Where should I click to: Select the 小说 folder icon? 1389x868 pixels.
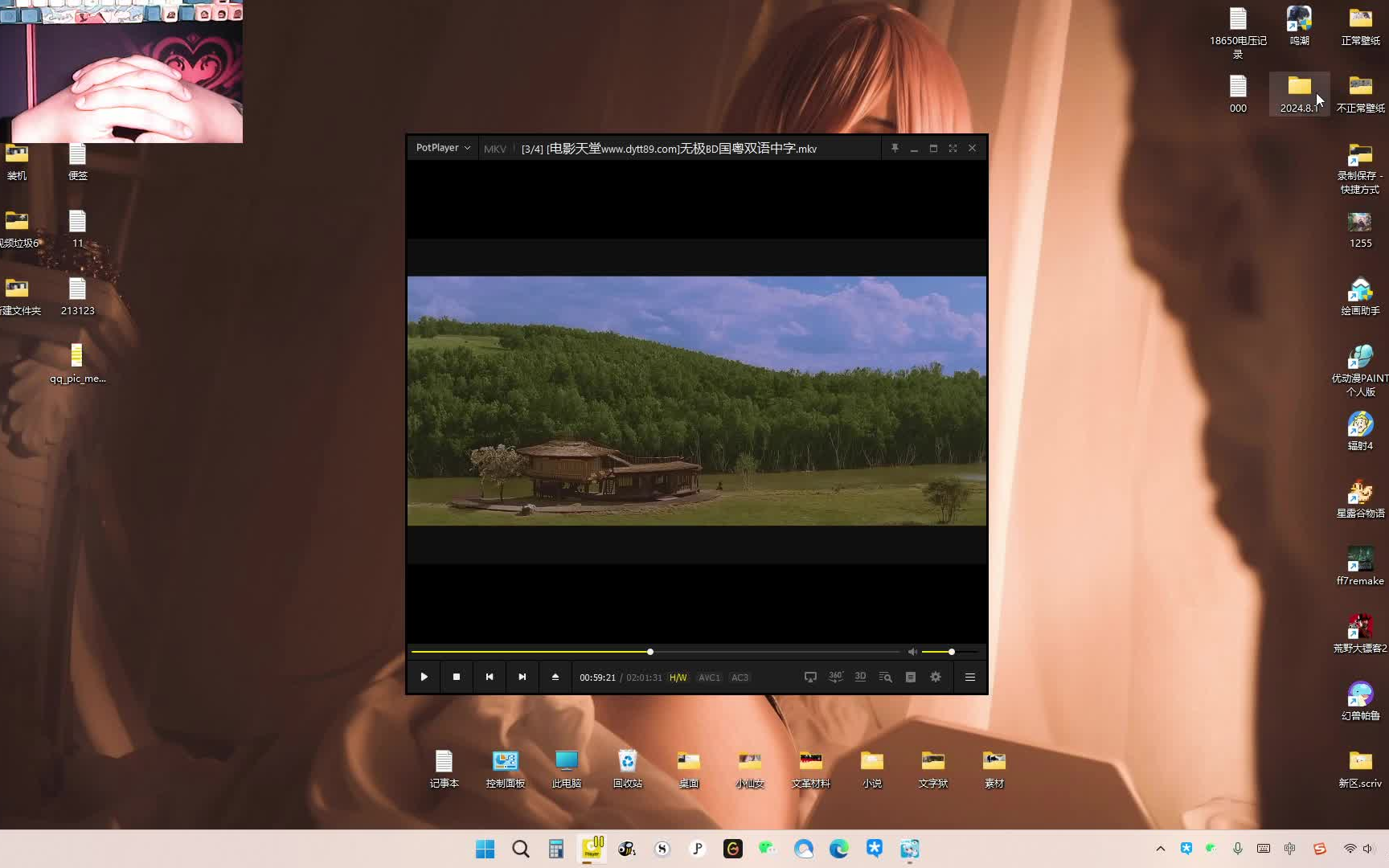872,769
